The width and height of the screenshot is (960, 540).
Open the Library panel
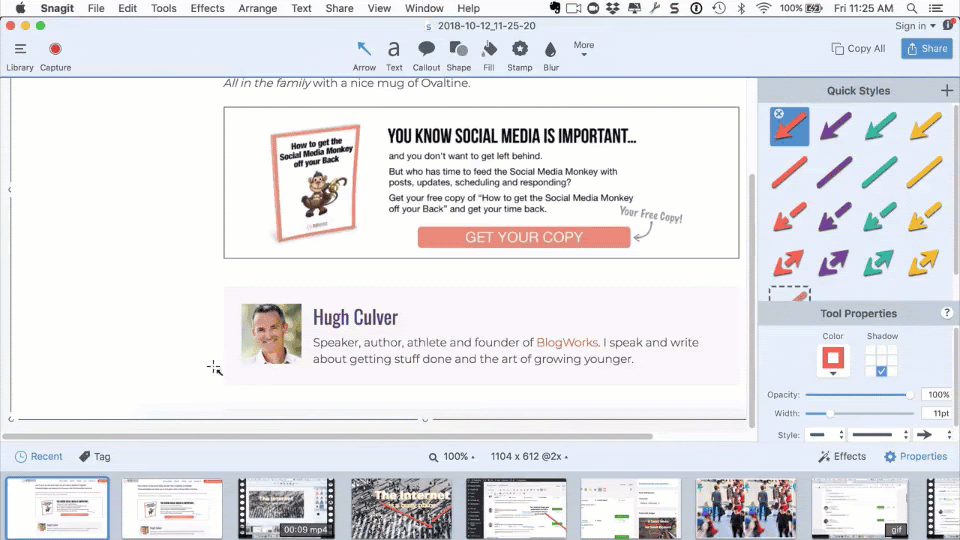(x=20, y=56)
